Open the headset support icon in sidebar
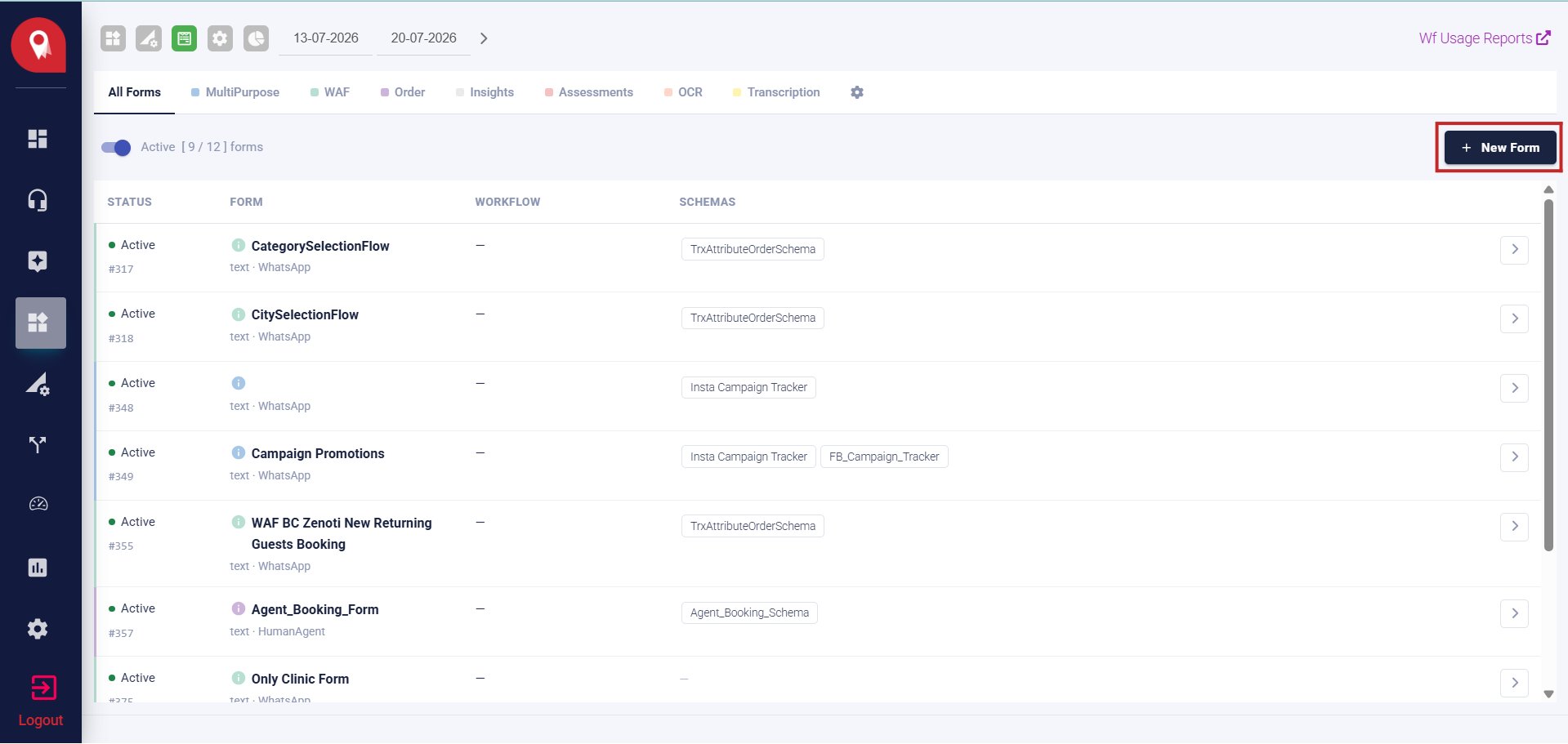This screenshot has width=1568, height=744. point(38,200)
